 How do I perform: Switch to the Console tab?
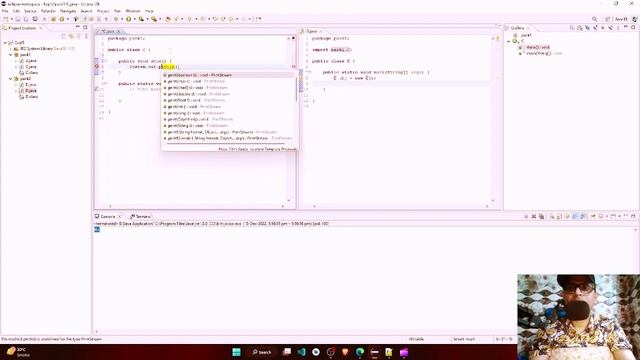108,216
